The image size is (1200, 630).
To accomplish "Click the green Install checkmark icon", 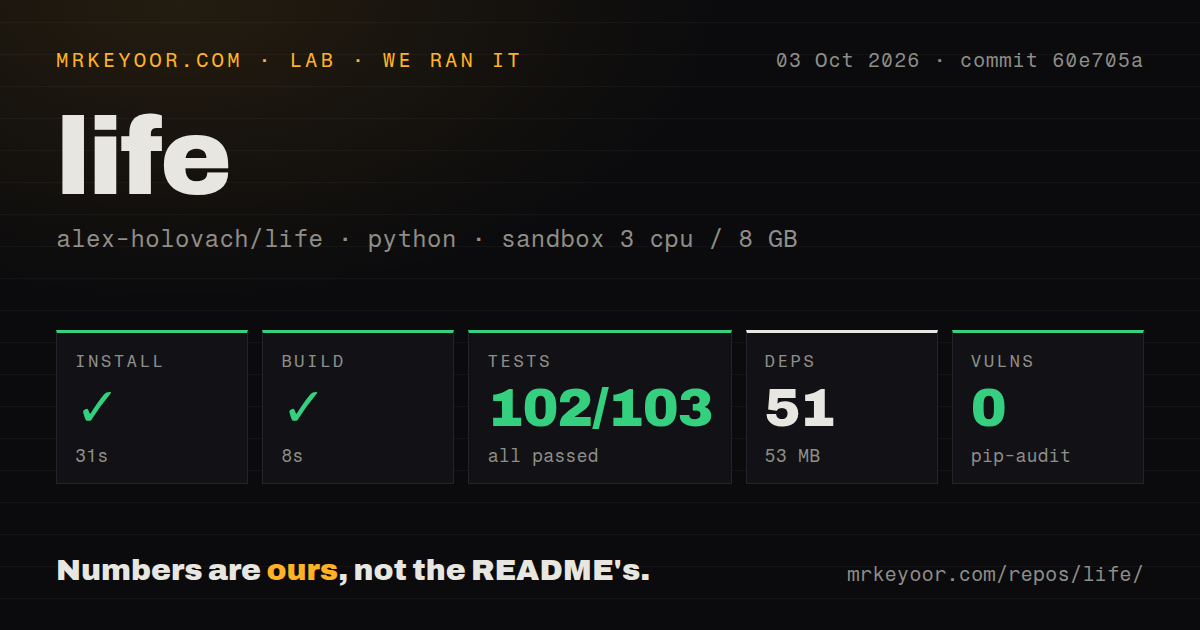I will 97,408.
